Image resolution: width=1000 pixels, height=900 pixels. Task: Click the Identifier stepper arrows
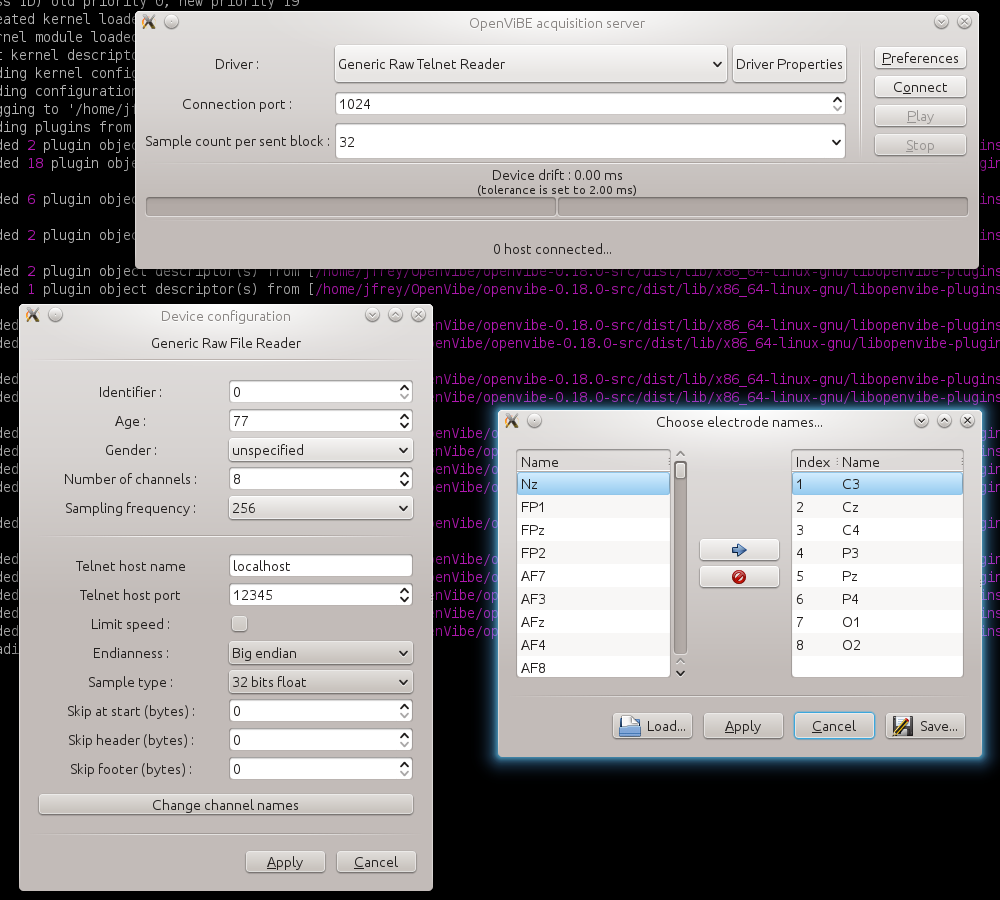point(404,392)
